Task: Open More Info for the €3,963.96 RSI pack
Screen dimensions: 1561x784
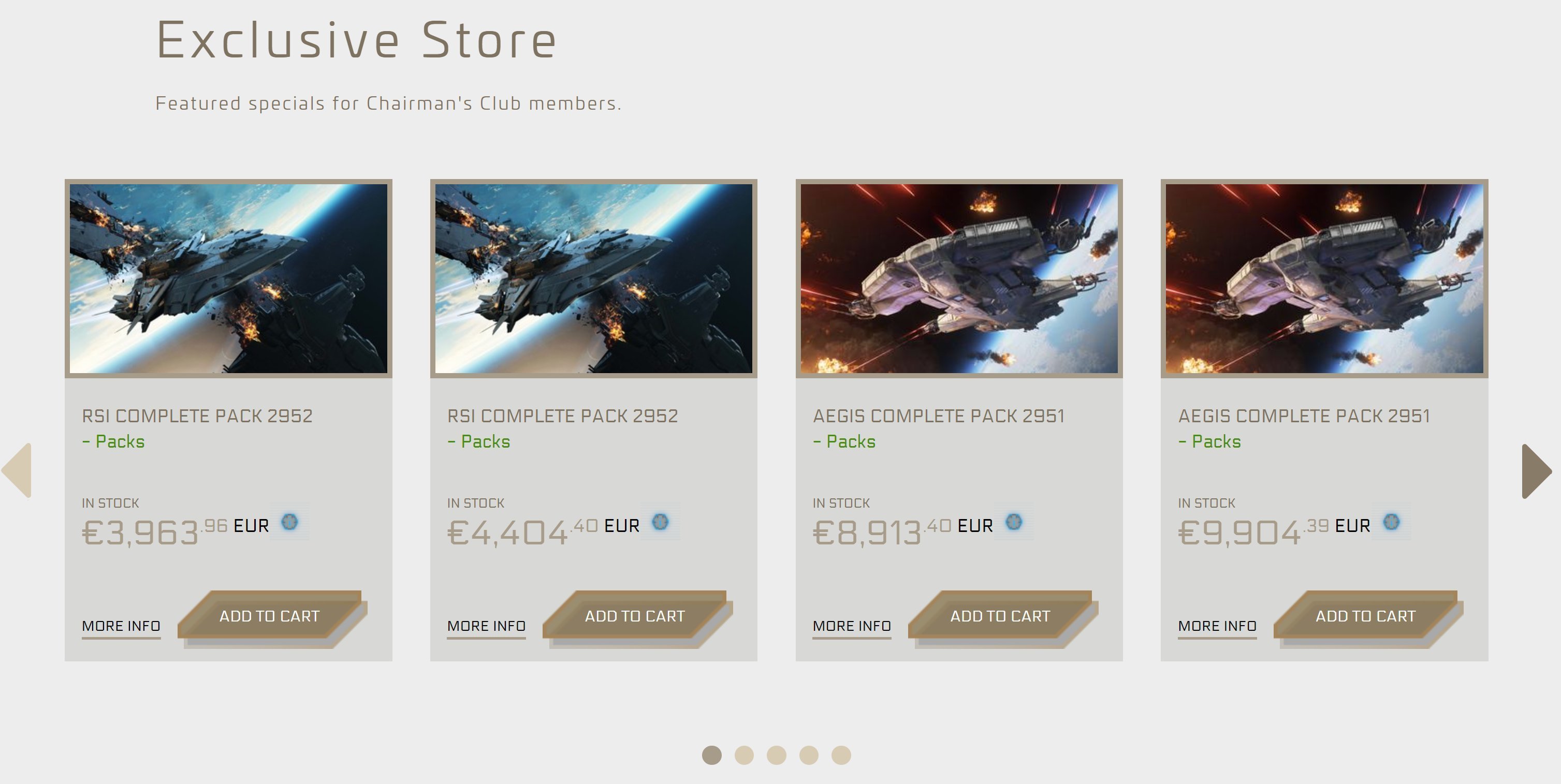Action: tap(121, 626)
